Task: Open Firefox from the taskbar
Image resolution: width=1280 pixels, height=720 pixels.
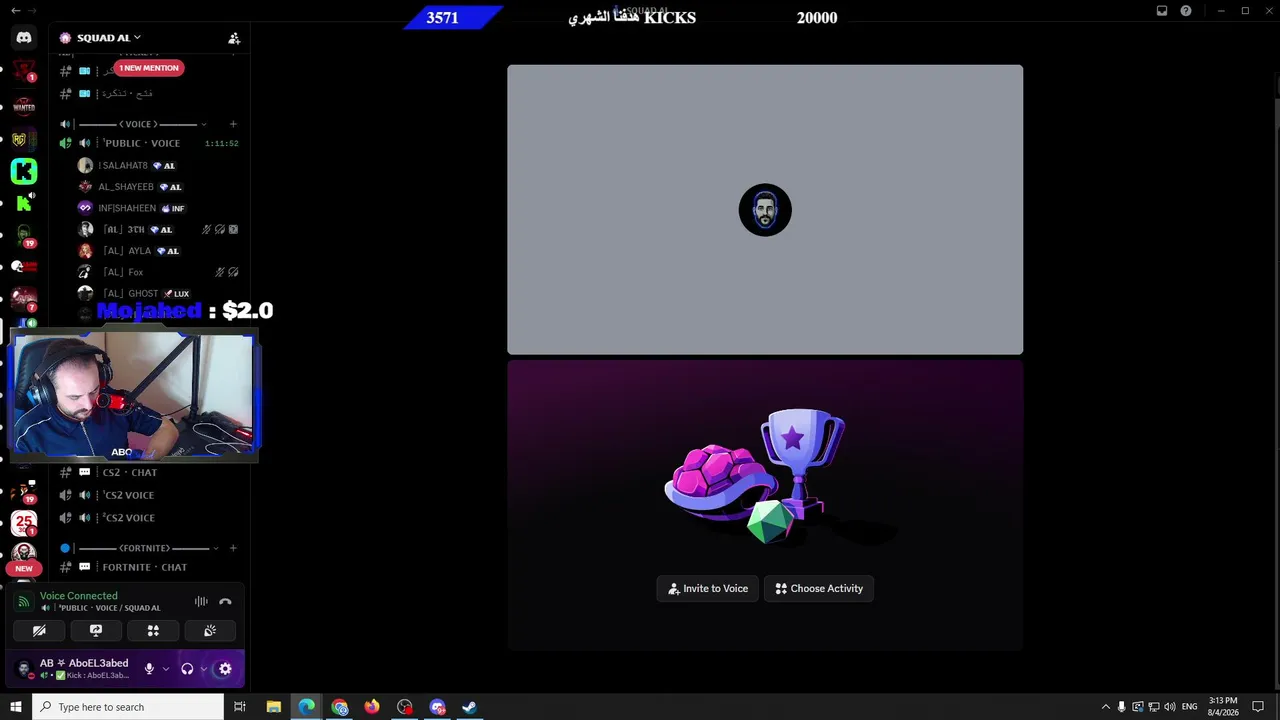Action: (372, 707)
